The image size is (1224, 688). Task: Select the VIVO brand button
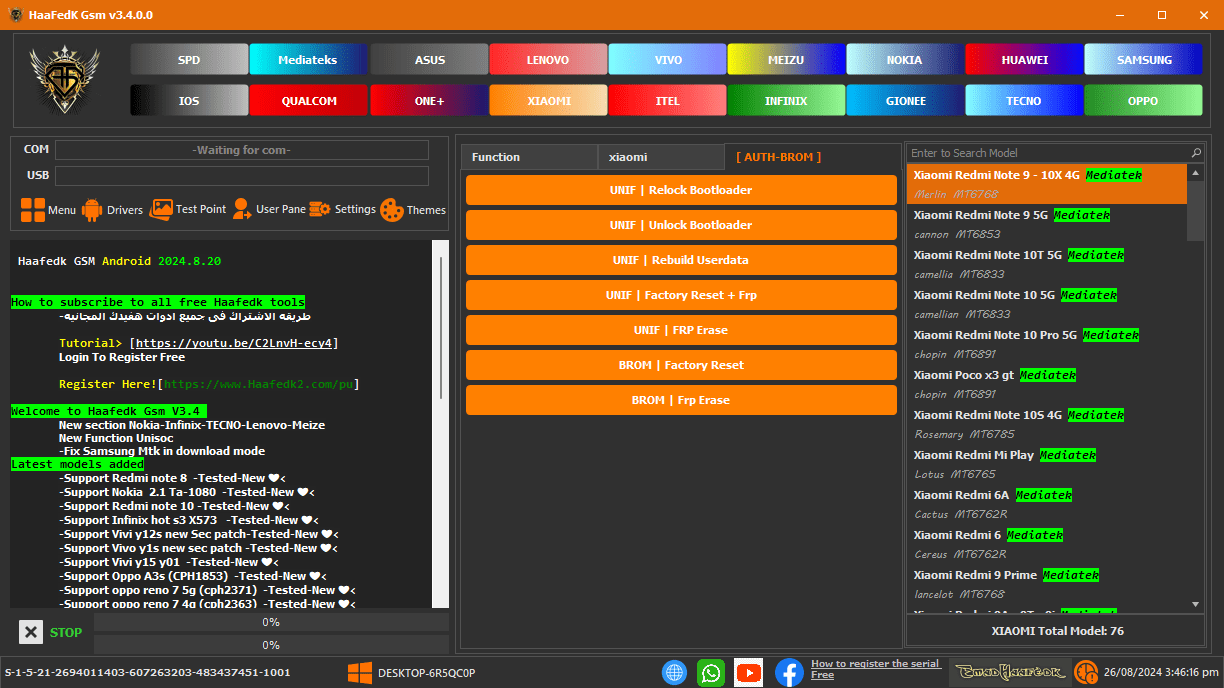point(667,59)
